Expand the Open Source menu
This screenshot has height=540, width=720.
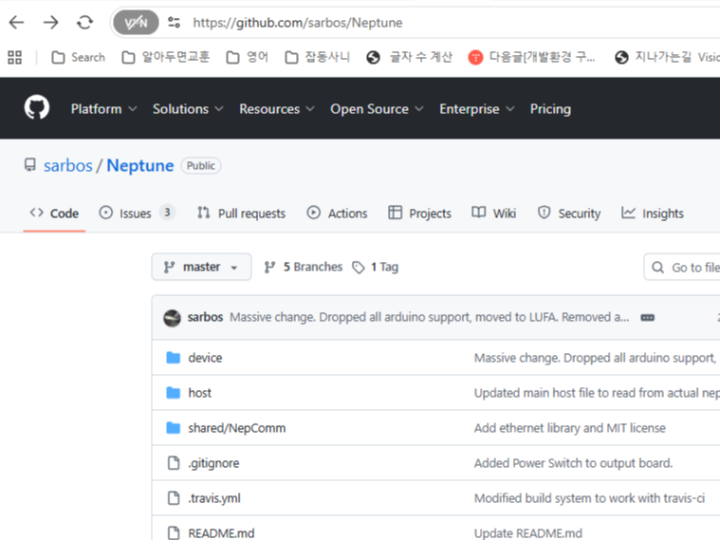pos(376,109)
